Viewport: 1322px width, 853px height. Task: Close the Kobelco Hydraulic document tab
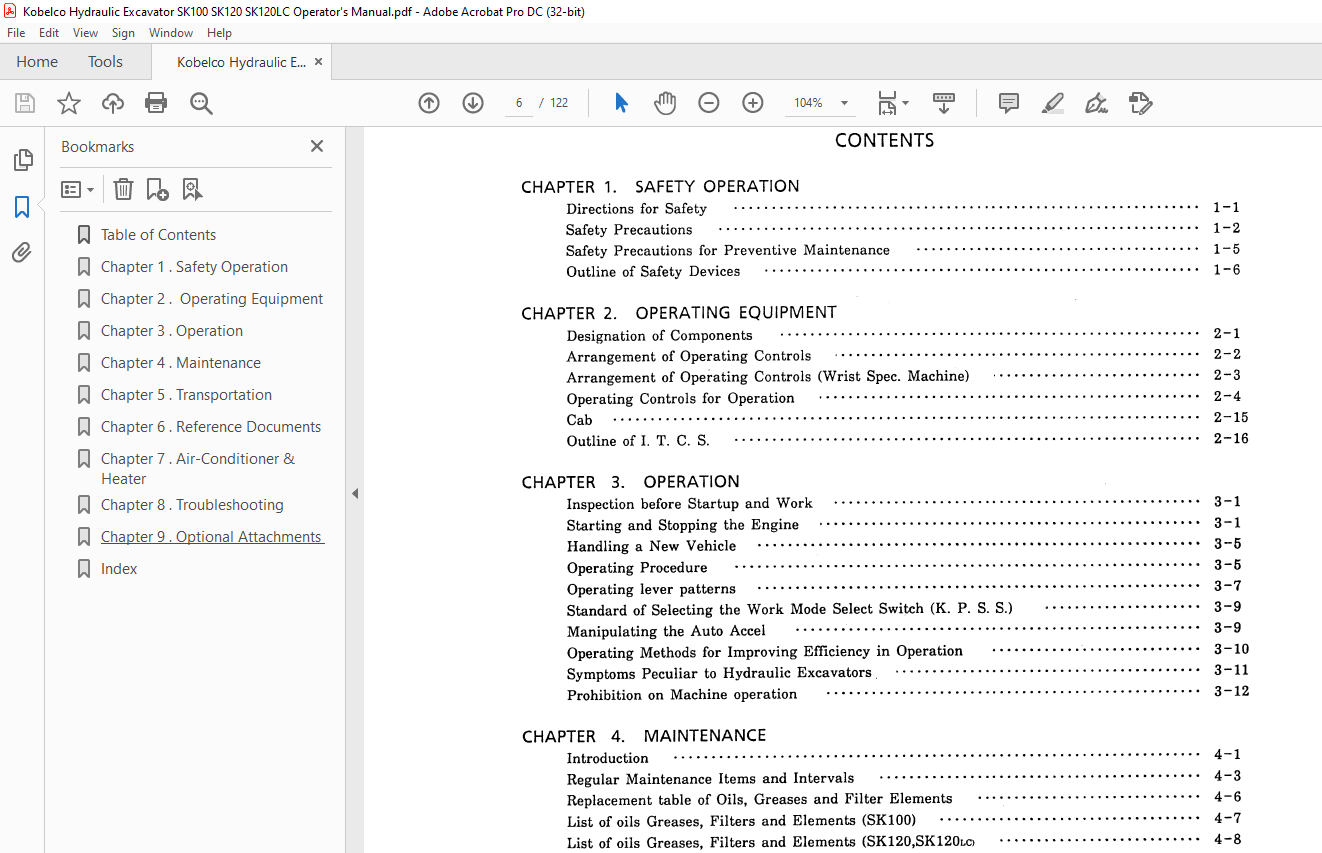click(318, 62)
